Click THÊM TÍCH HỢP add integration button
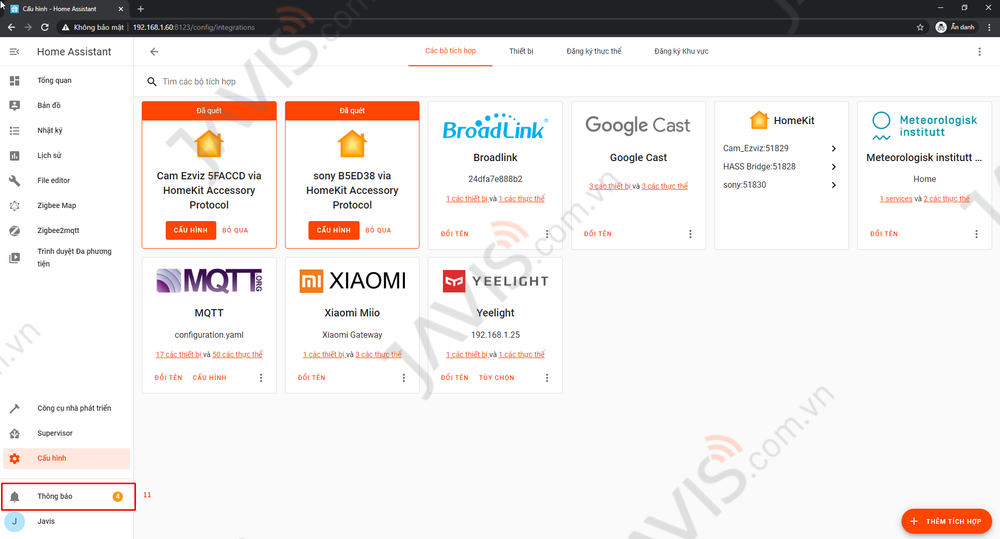The image size is (1000, 539). tap(946, 521)
